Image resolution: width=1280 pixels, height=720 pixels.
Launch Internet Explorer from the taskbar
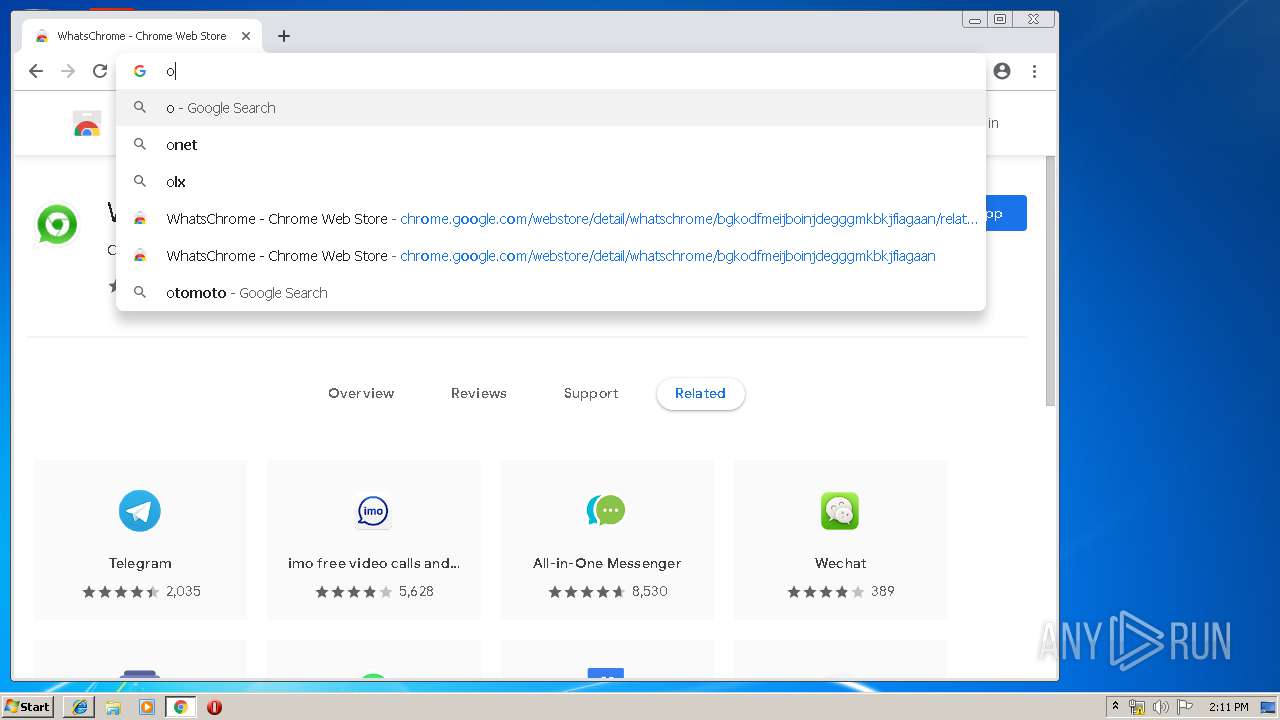tap(79, 707)
